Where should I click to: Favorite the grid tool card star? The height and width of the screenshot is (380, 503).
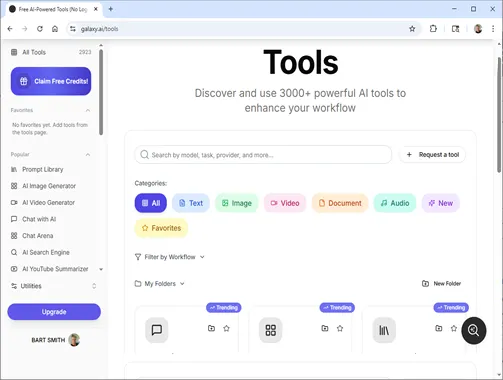click(x=340, y=328)
